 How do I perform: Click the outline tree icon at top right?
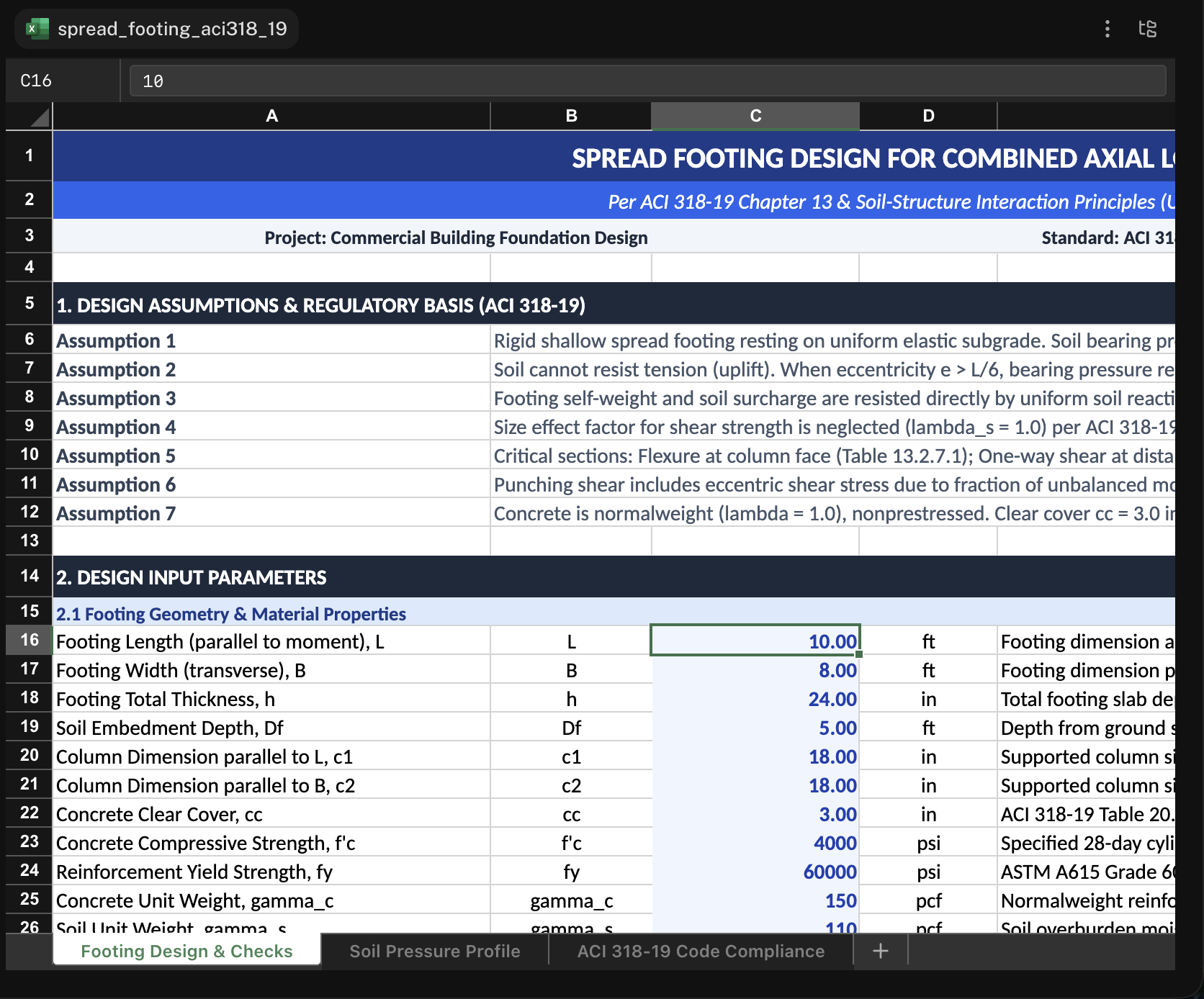tap(1148, 29)
